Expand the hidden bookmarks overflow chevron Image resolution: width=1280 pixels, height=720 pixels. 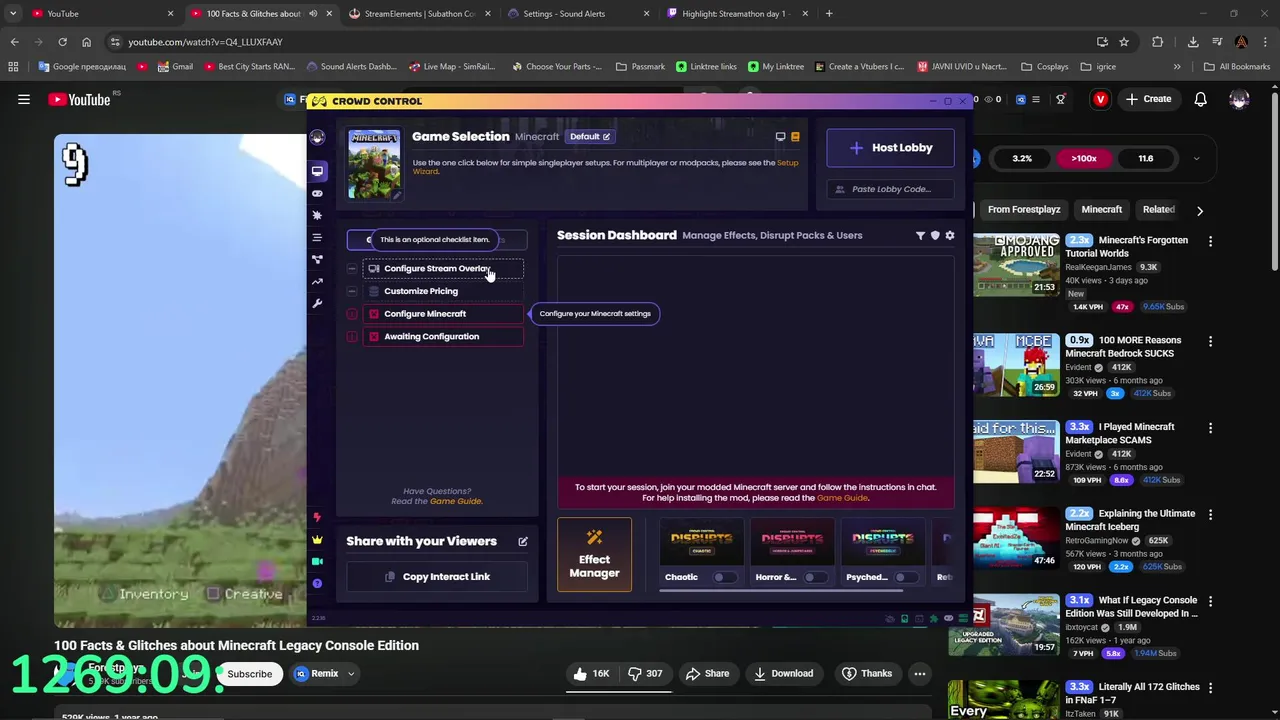[1177, 67]
